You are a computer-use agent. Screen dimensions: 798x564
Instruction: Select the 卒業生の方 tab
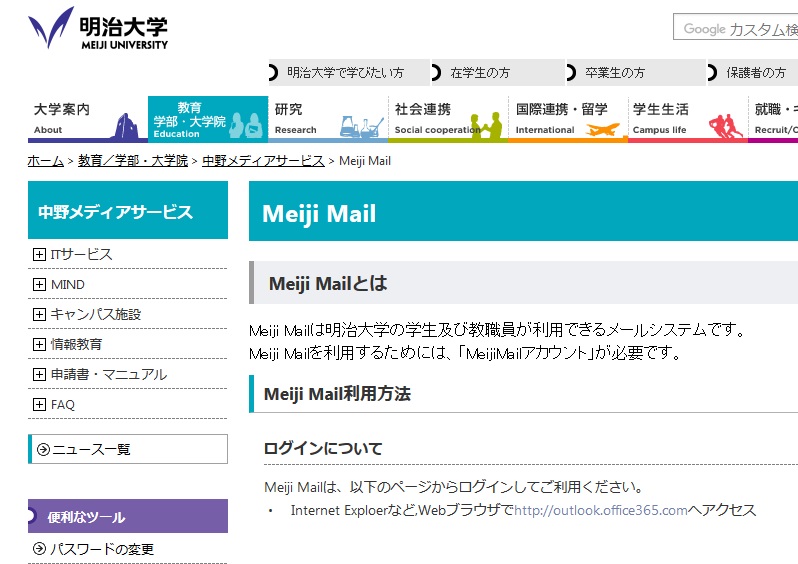click(x=636, y=72)
